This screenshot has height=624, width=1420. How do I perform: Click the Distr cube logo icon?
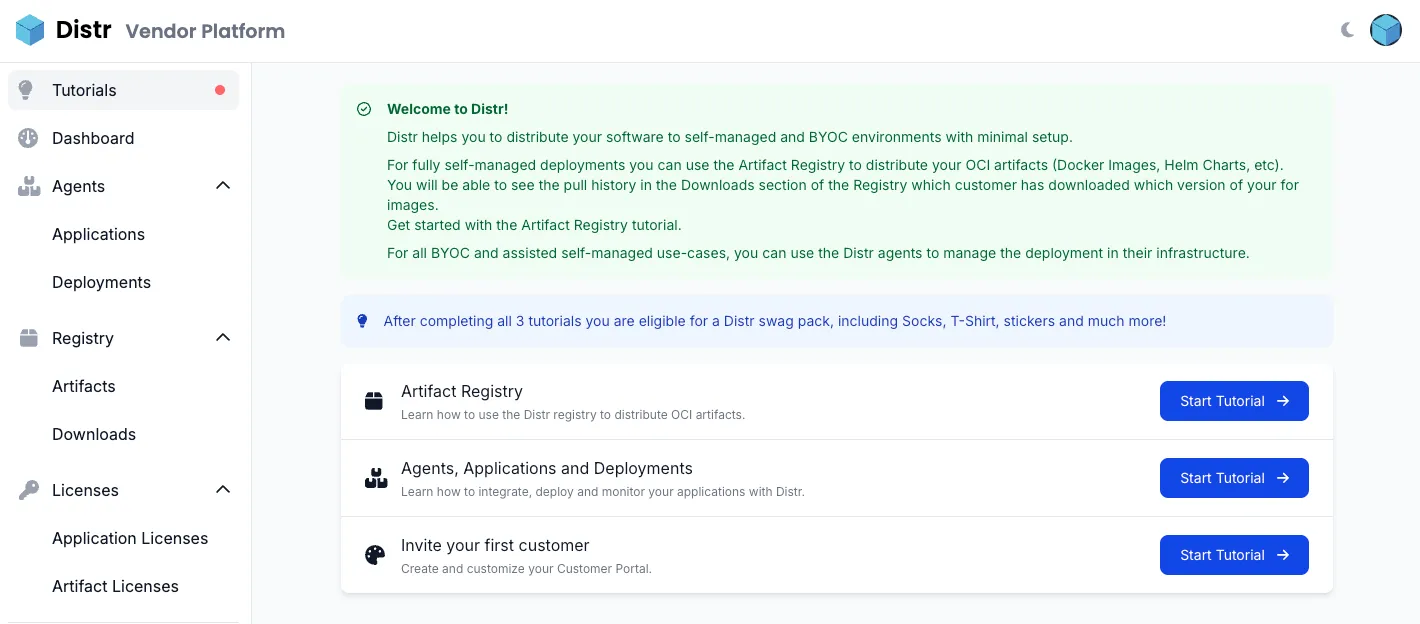coord(30,30)
